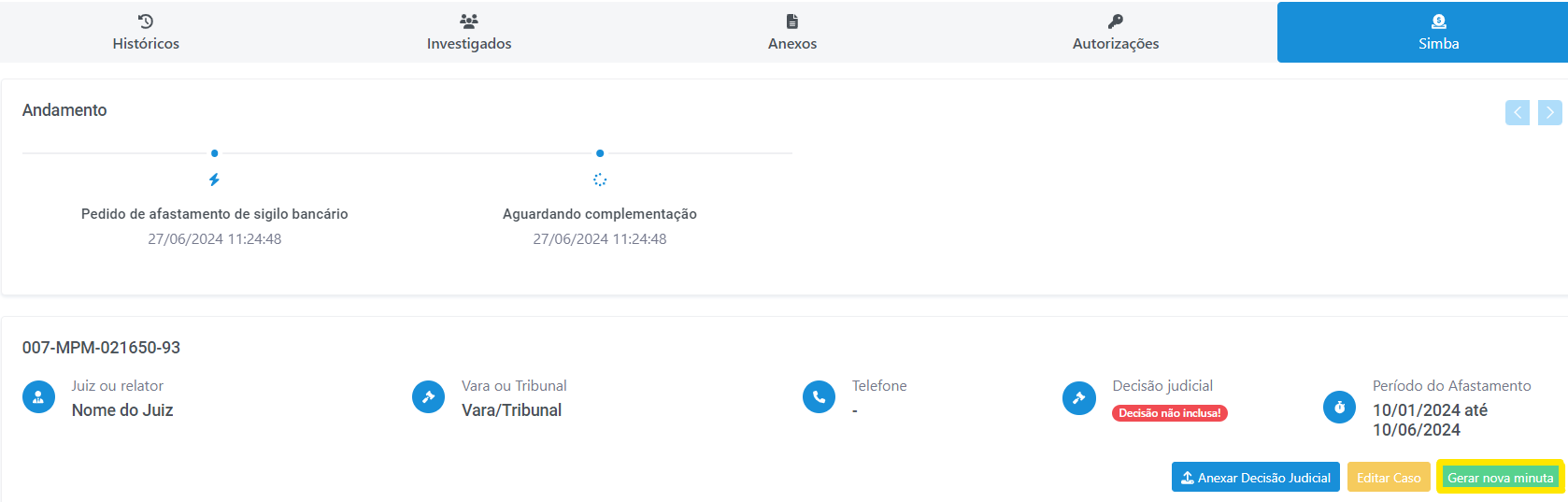Click the lightning bolt icon under Andamento
This screenshot has width=1568, height=502.
(x=214, y=179)
